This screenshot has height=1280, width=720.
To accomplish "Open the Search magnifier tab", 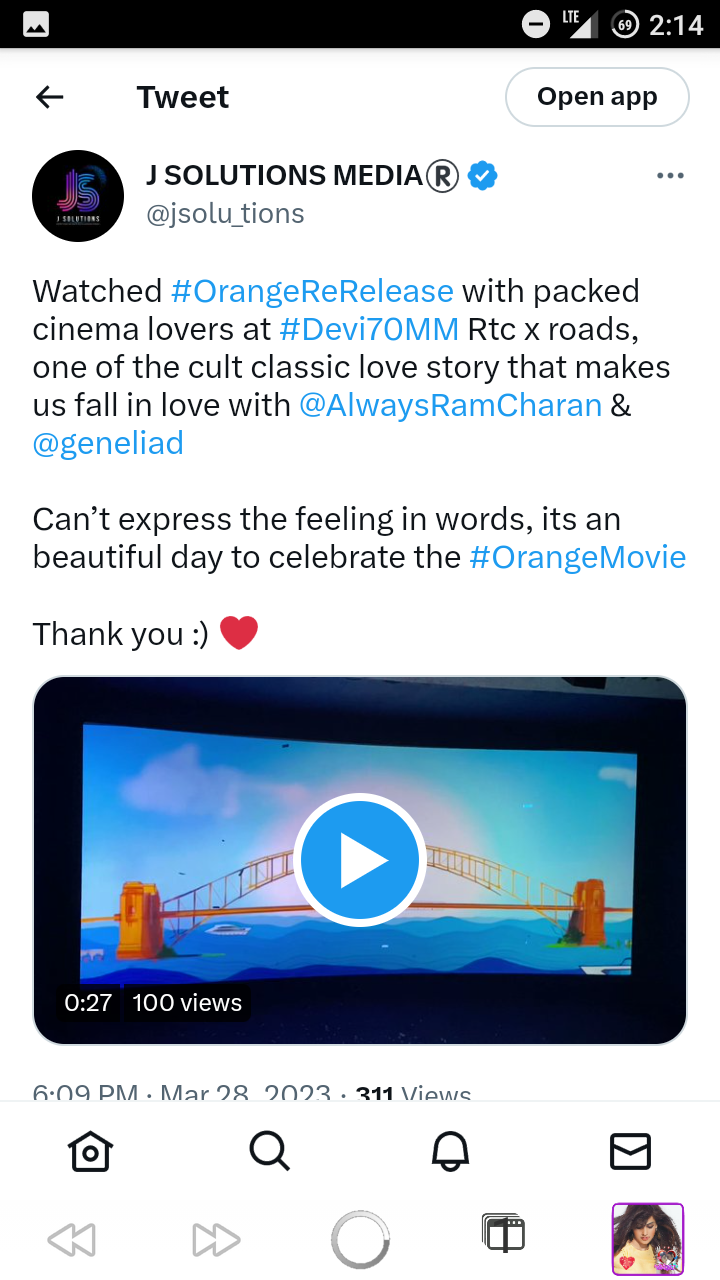I will coord(269,1151).
